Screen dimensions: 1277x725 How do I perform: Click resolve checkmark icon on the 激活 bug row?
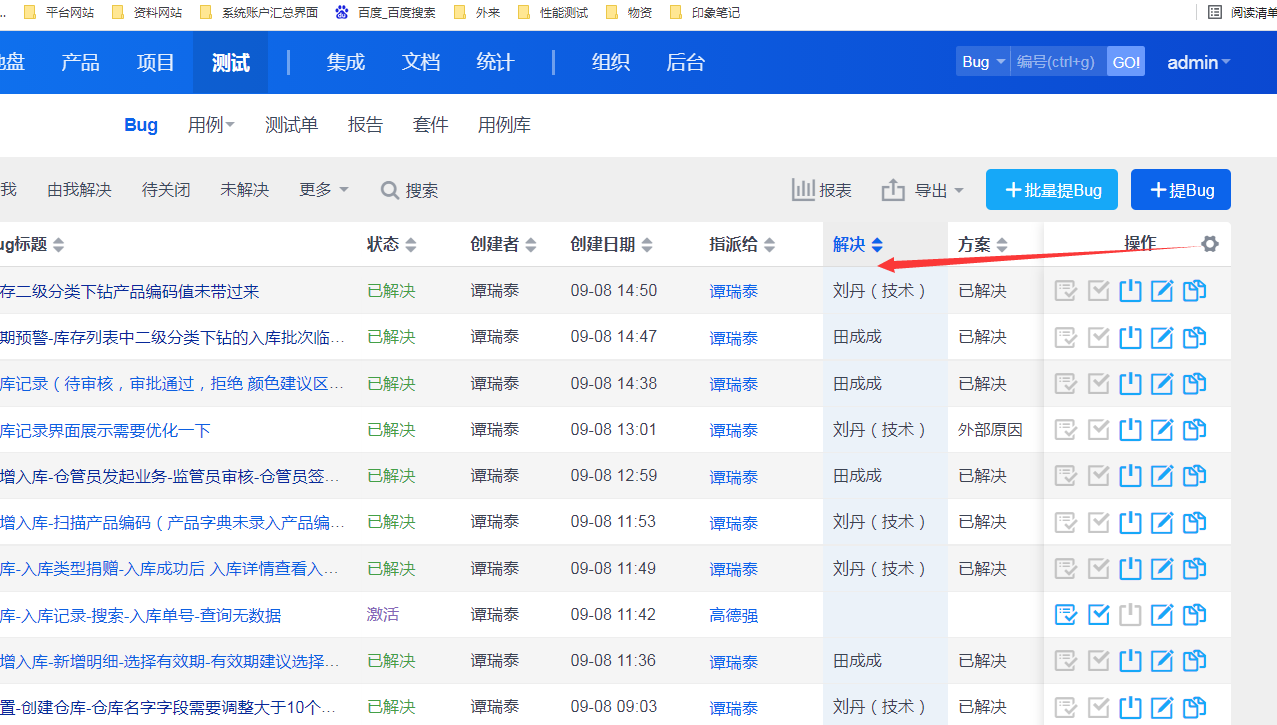coord(1098,615)
